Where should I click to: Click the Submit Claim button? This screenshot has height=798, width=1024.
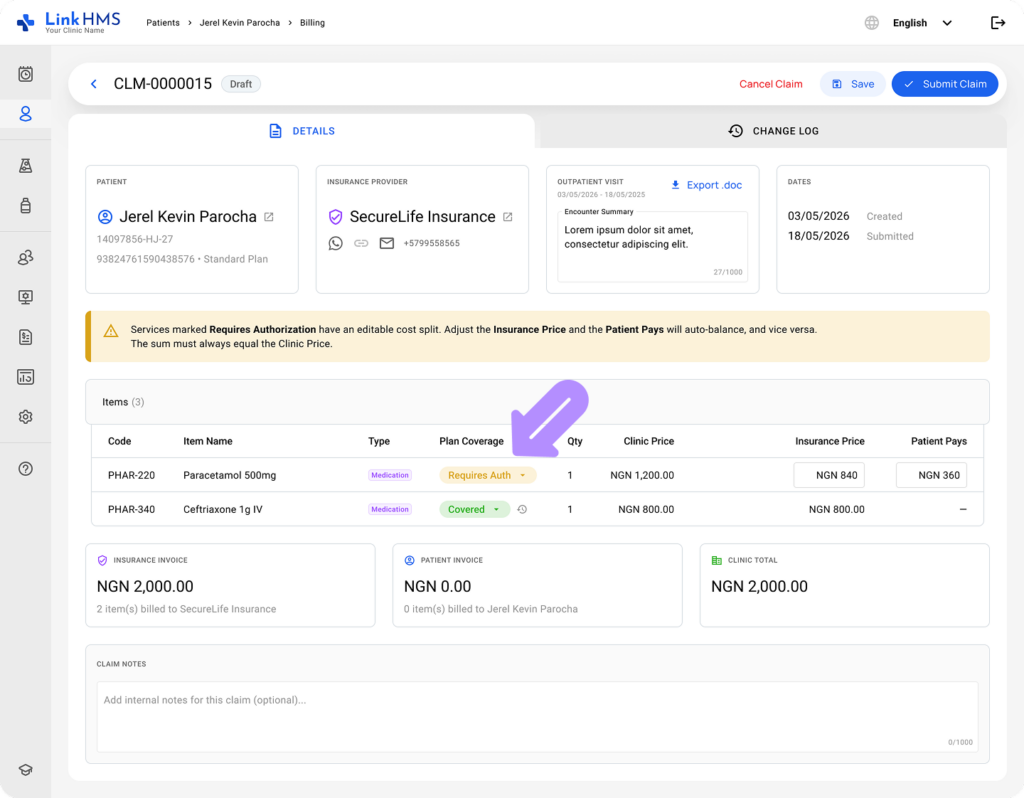tap(944, 84)
